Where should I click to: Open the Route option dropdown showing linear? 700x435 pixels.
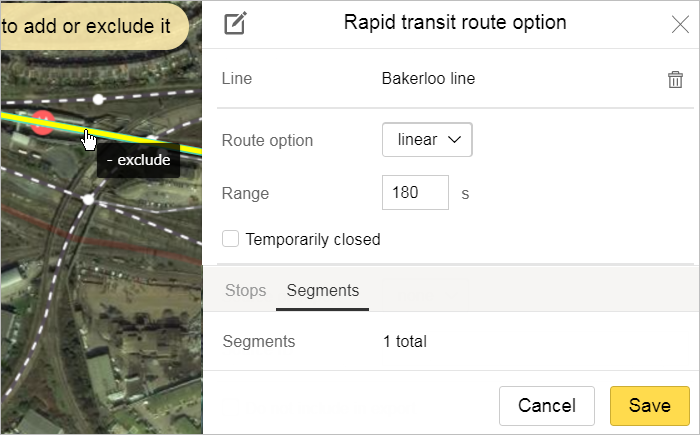pos(427,140)
